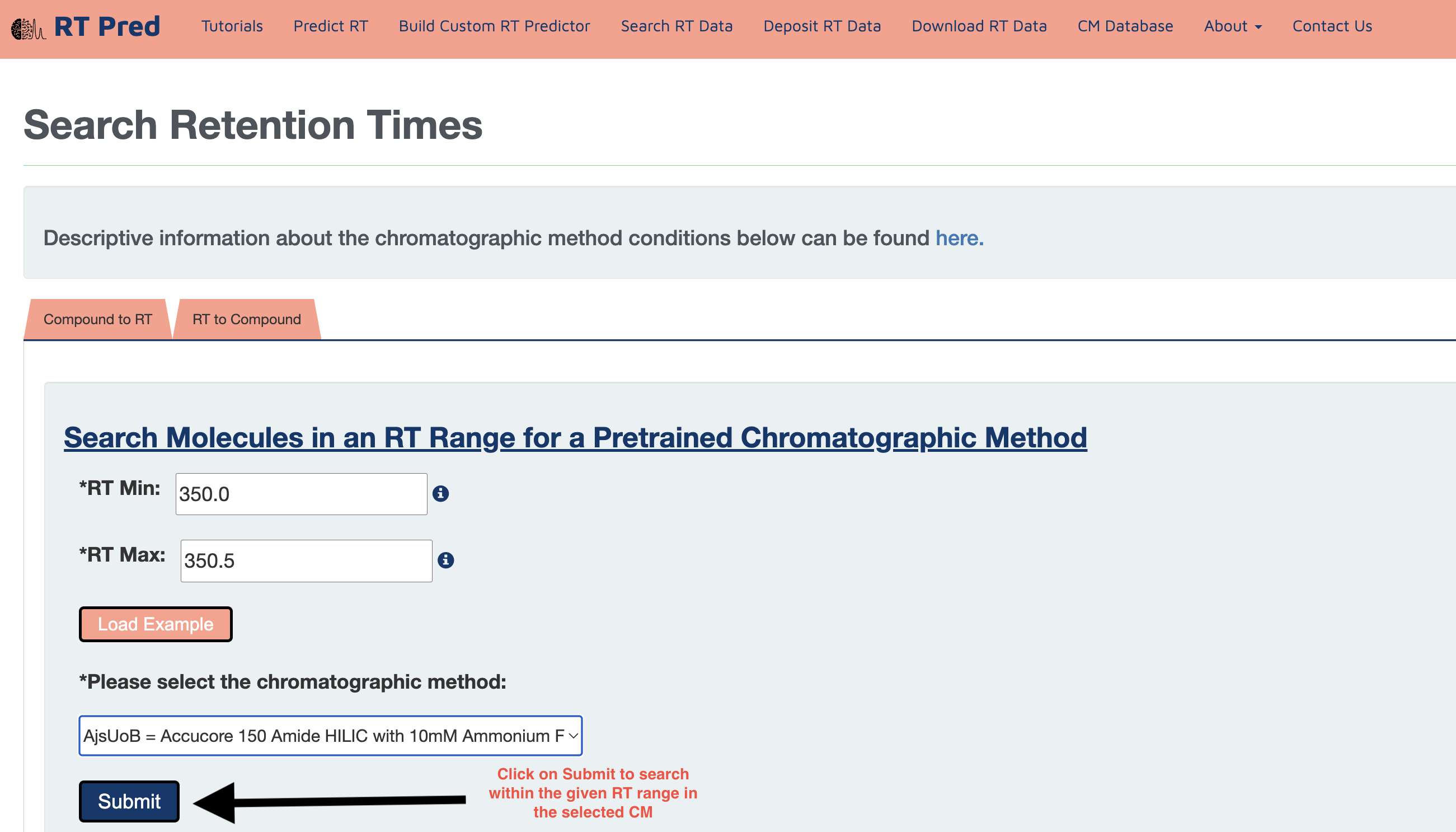The image size is (1456, 832).
Task: Follow the 'here.' link for method info
Action: coord(959,239)
